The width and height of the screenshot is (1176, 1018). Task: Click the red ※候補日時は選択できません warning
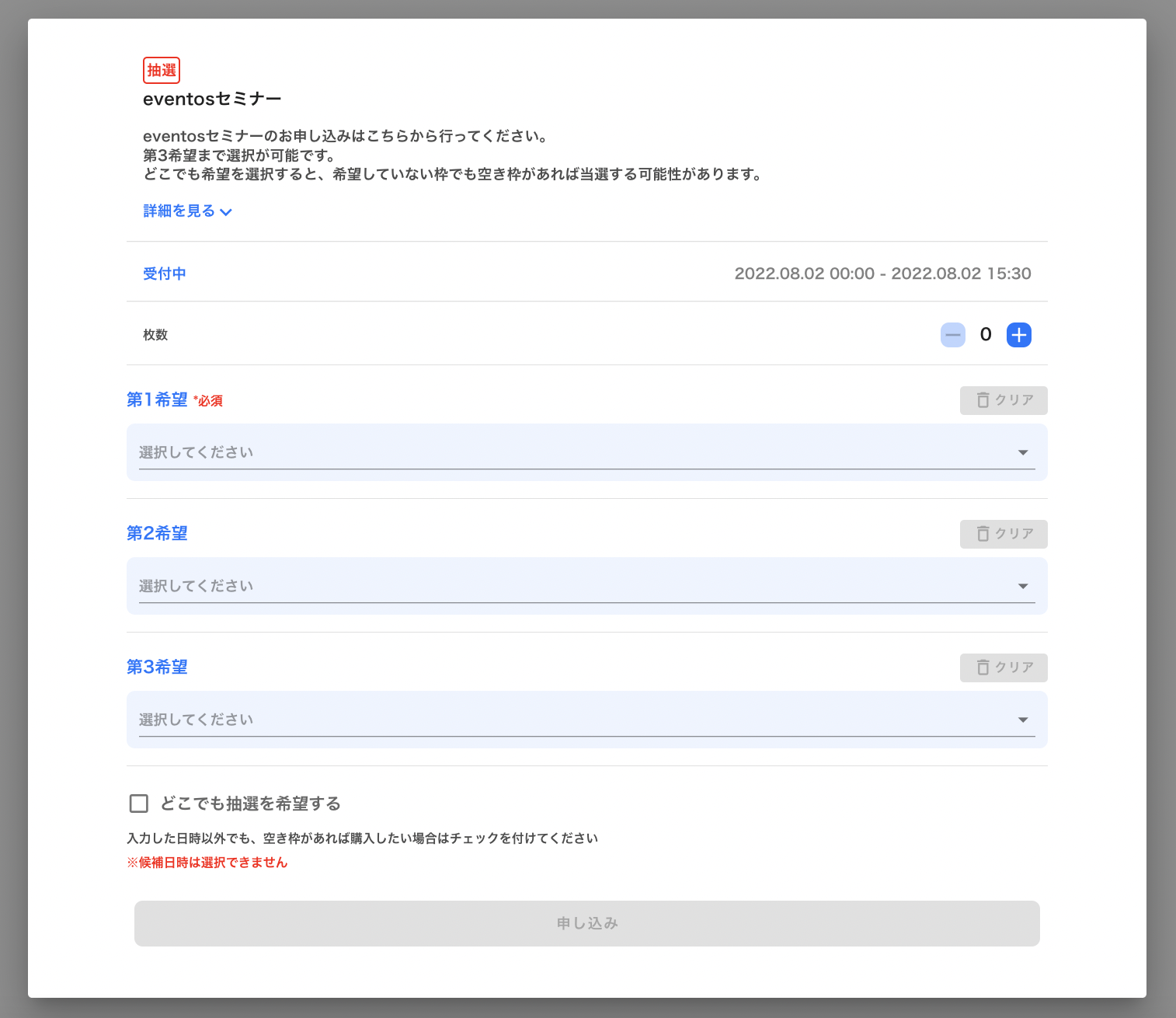click(x=207, y=863)
